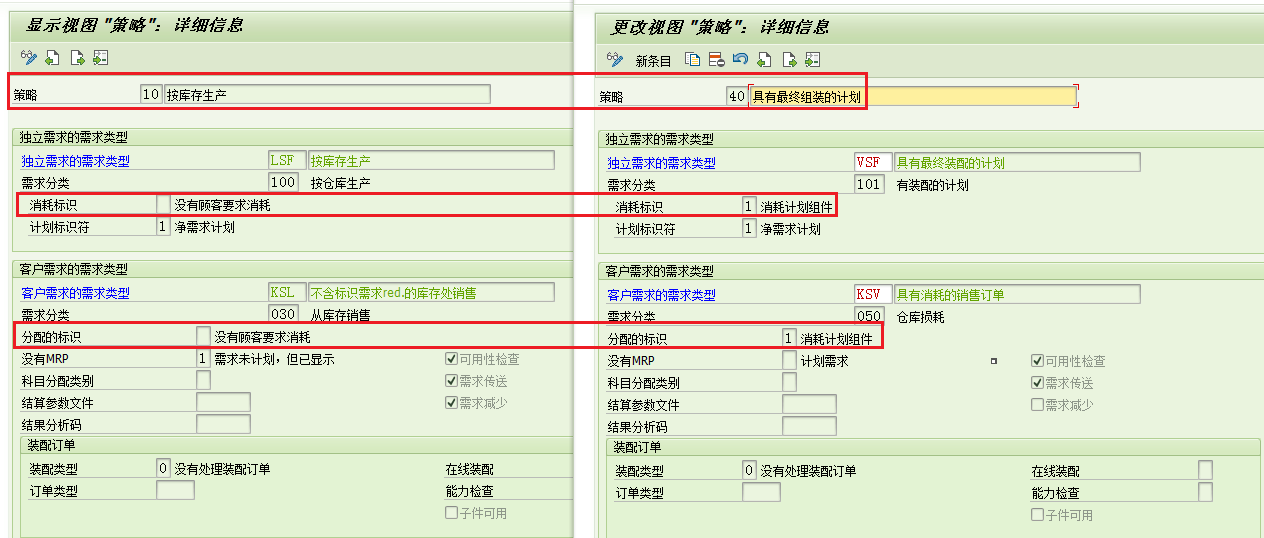Enable 子件可用 checkbox in right window
Image resolution: width=1264 pixels, height=538 pixels.
coord(1037,514)
